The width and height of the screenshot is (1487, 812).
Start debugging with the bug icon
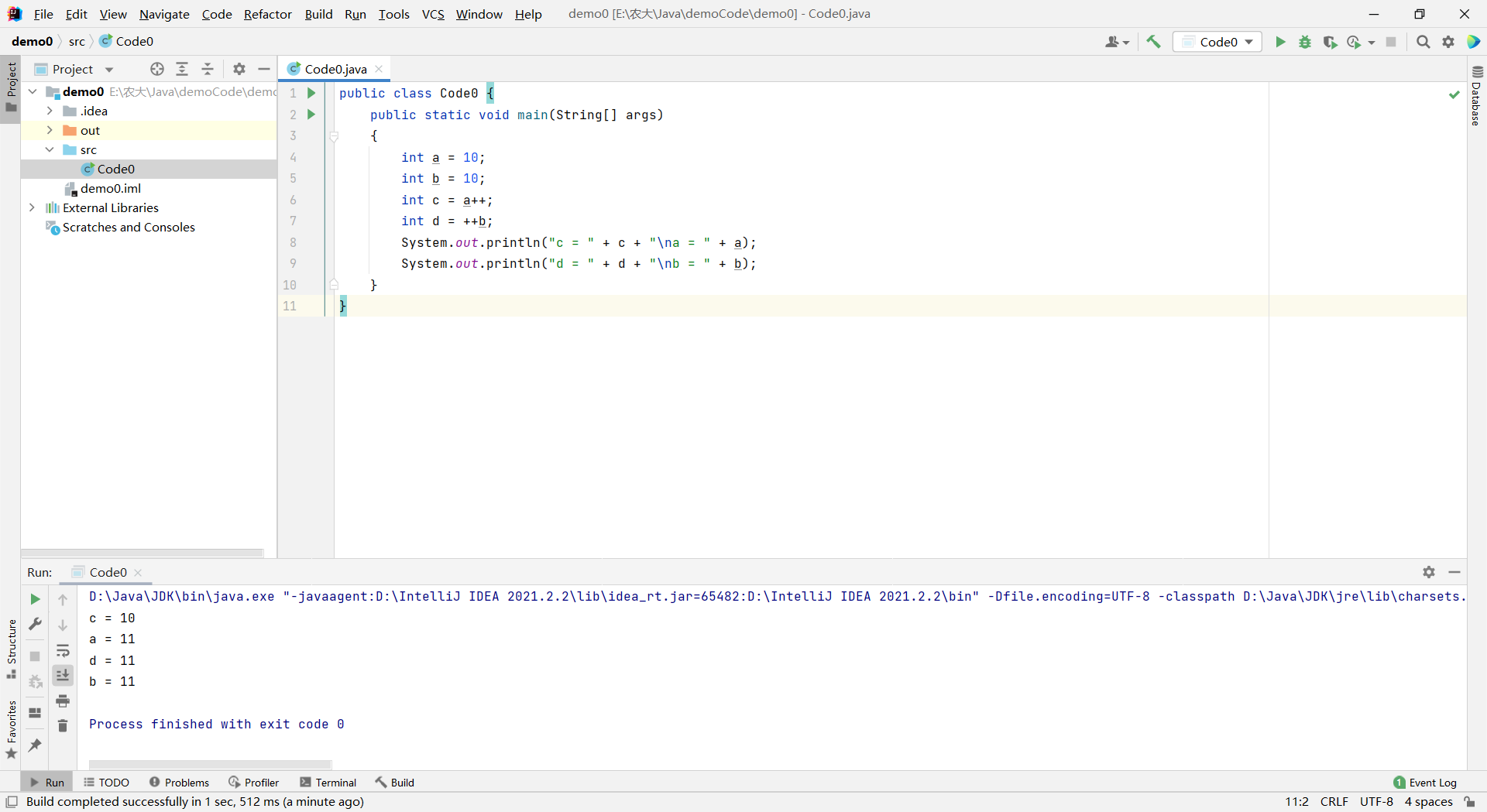1305,42
